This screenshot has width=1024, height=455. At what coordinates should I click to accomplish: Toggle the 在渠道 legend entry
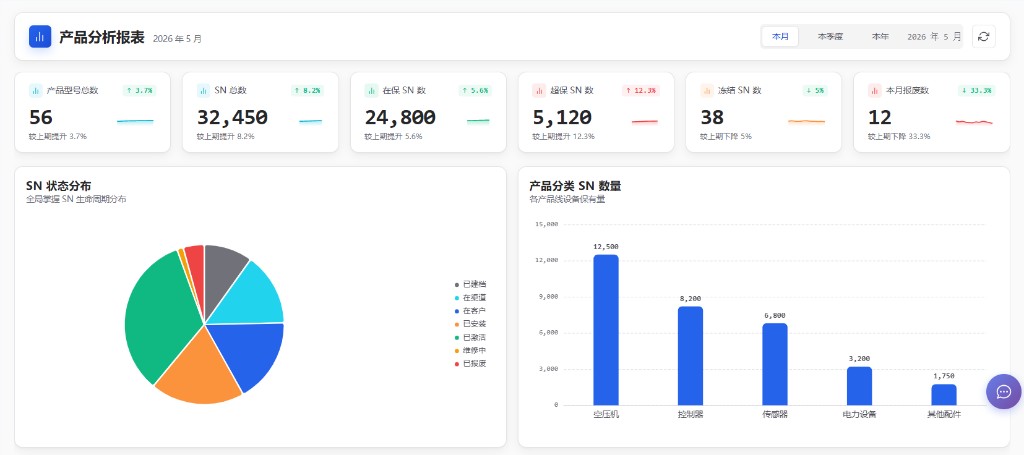[x=470, y=298]
